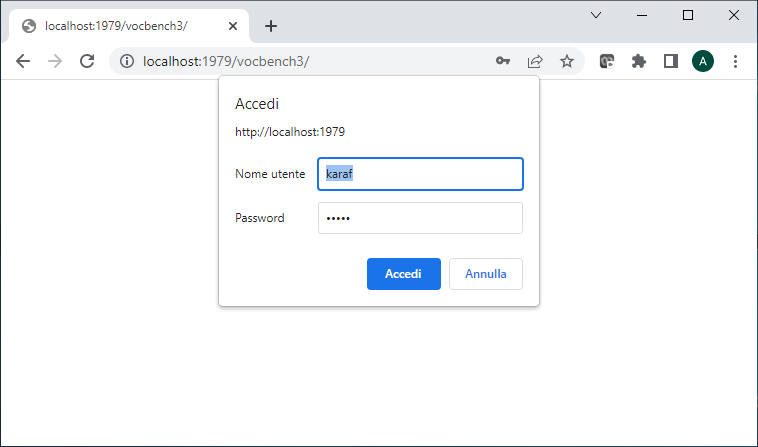This screenshot has height=447, width=758.
Task: Click the Accedi sign-in button
Action: (404, 274)
